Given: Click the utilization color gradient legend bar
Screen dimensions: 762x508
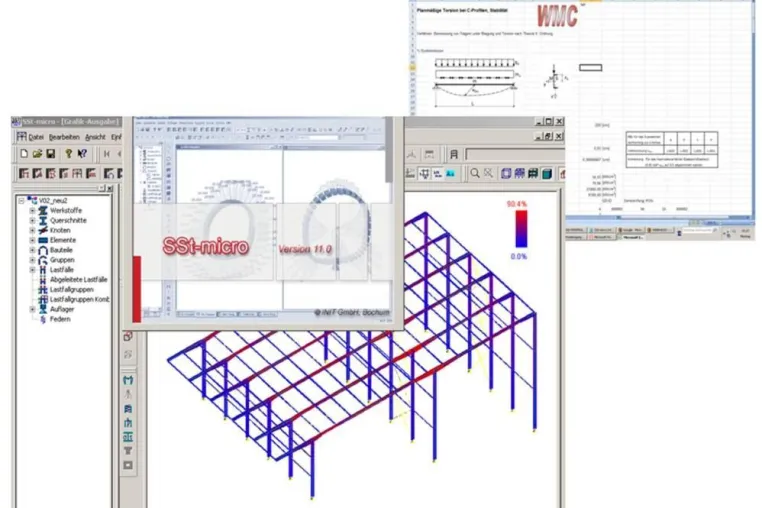Looking at the screenshot, I should [x=521, y=229].
